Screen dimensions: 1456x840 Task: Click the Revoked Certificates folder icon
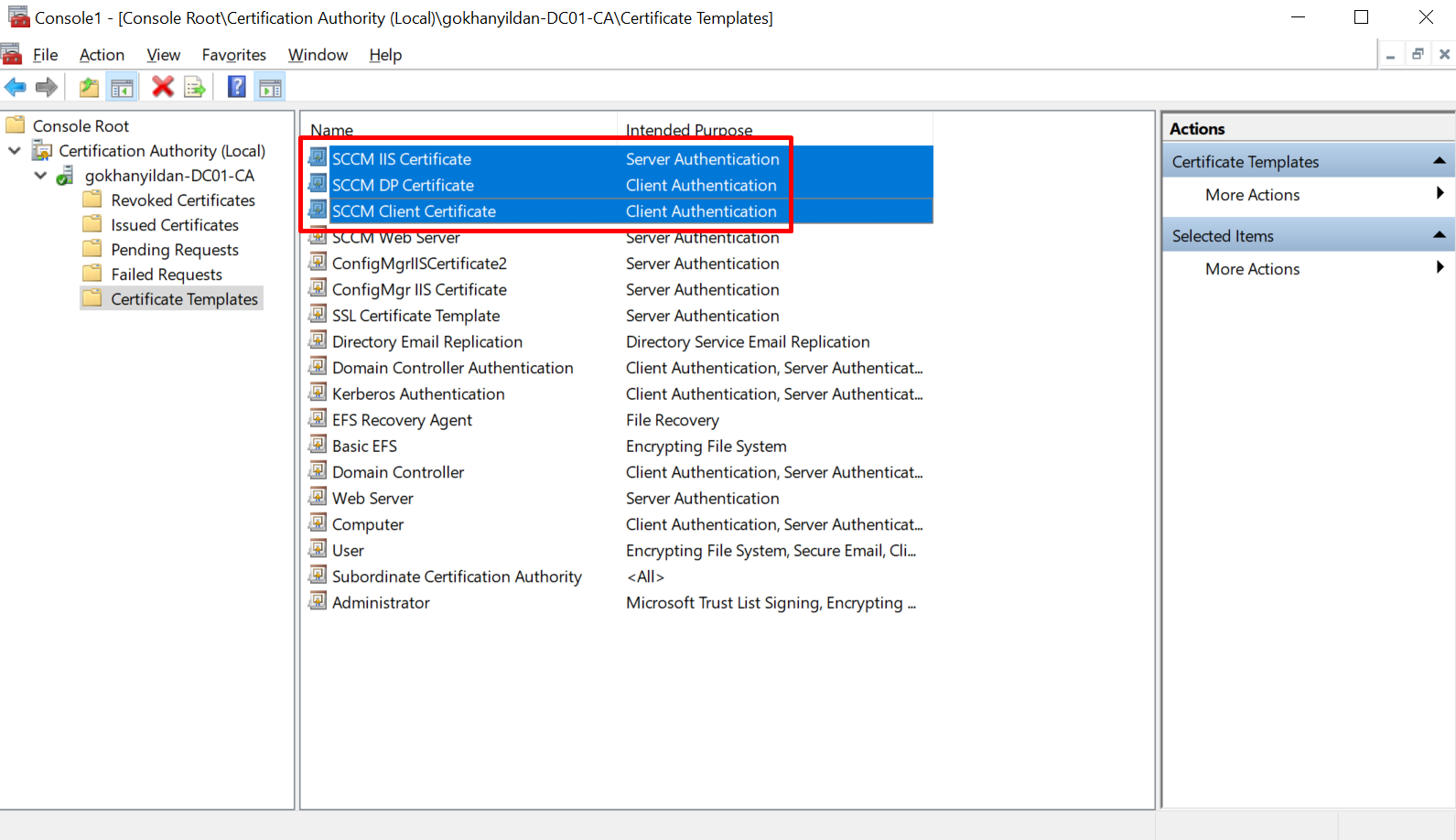(x=92, y=199)
